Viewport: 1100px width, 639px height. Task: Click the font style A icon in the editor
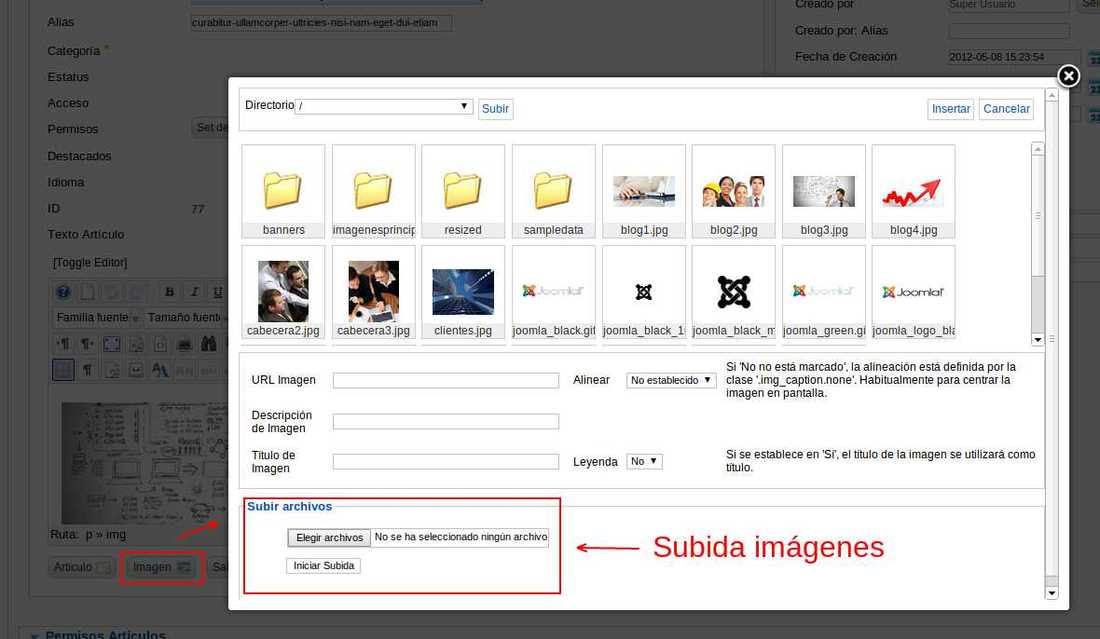coord(160,370)
